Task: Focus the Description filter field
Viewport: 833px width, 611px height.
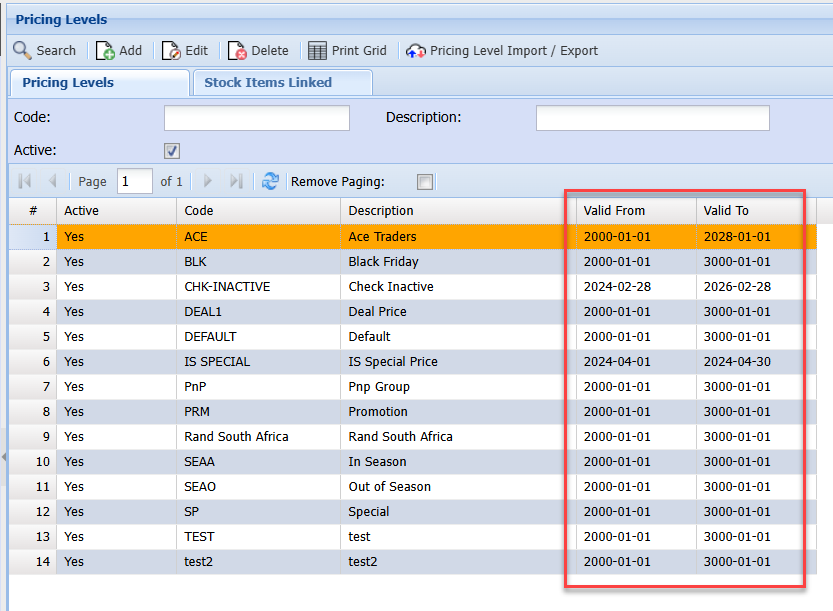Action: [652, 118]
